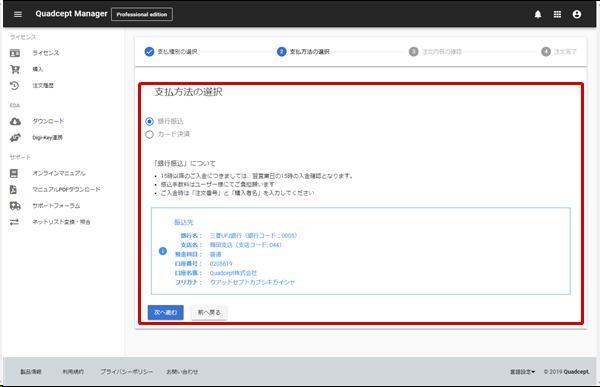The image size is (600, 387).
Task: Click the cloud download icon
Action: tap(15, 121)
